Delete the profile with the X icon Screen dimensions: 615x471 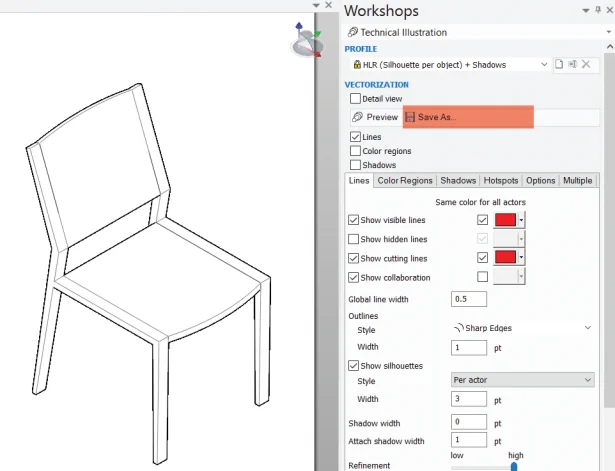[x=587, y=64]
